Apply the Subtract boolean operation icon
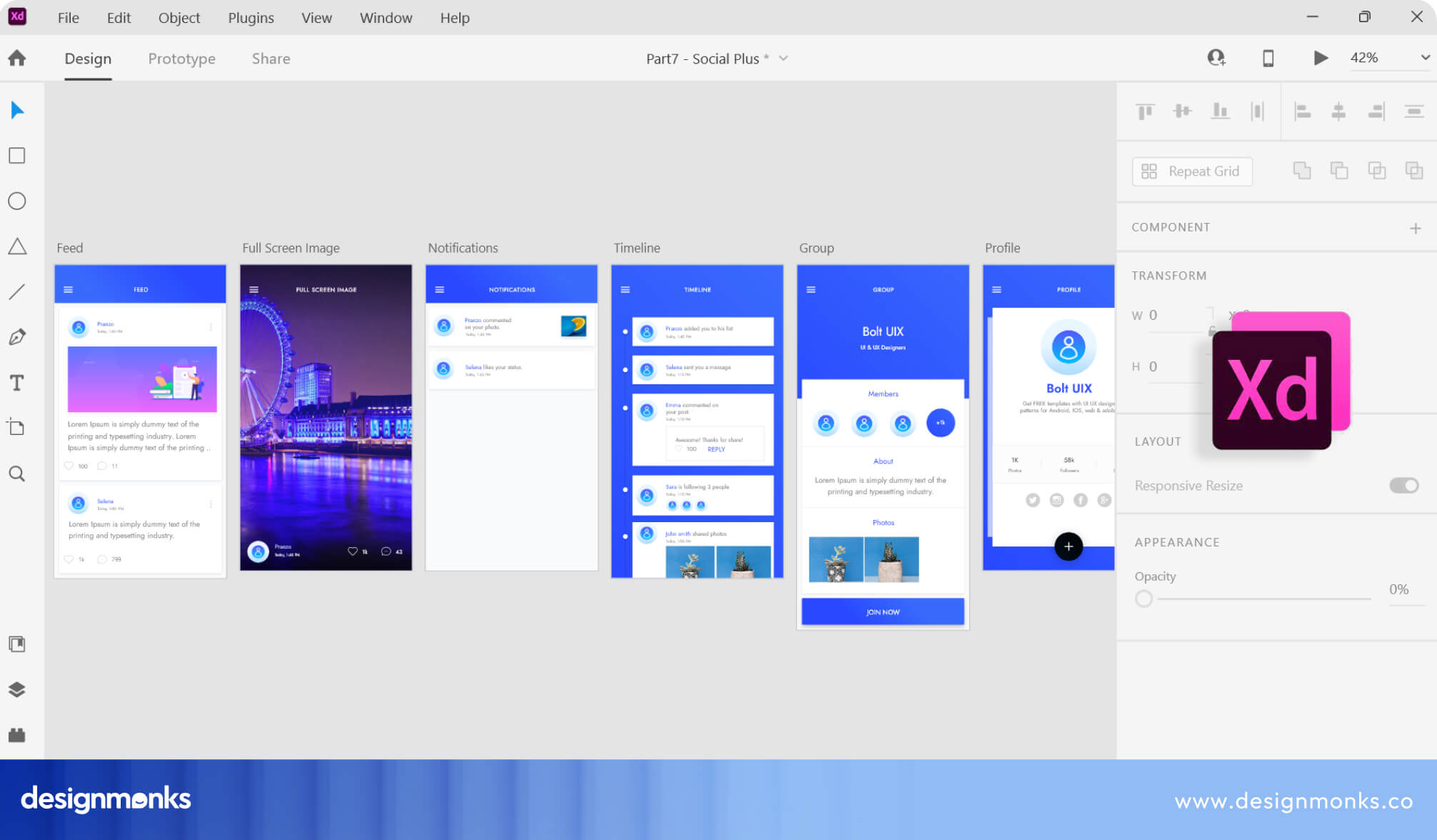Screen dimensions: 1437x840 pos(1339,170)
